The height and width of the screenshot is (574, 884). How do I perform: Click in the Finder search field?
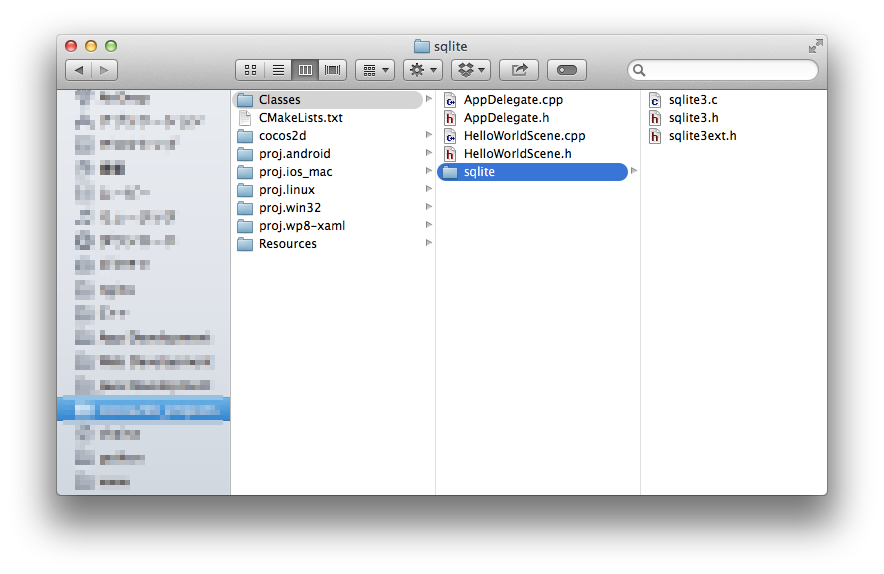723,70
